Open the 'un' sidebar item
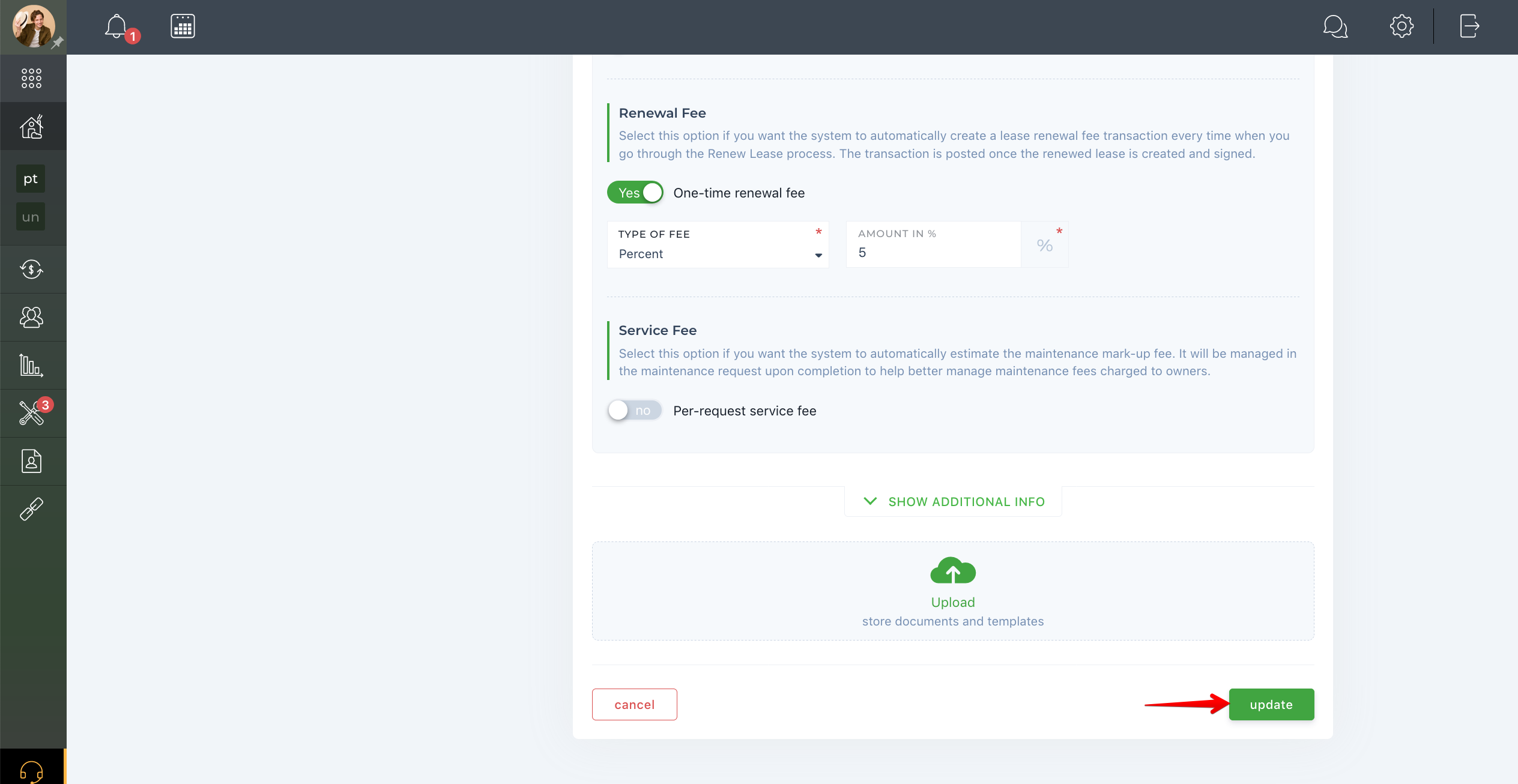 coord(31,217)
